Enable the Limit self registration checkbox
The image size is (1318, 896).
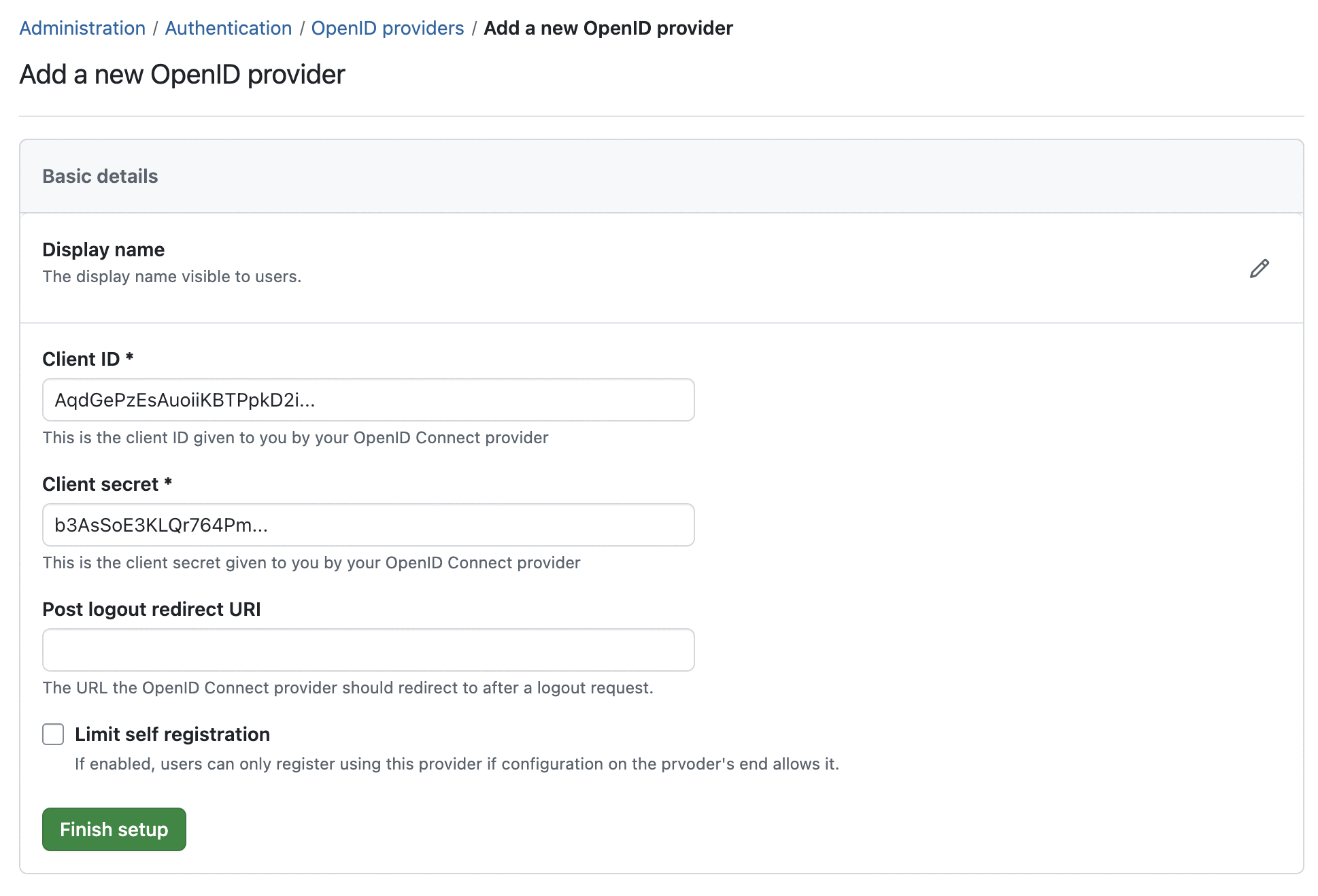coord(53,734)
